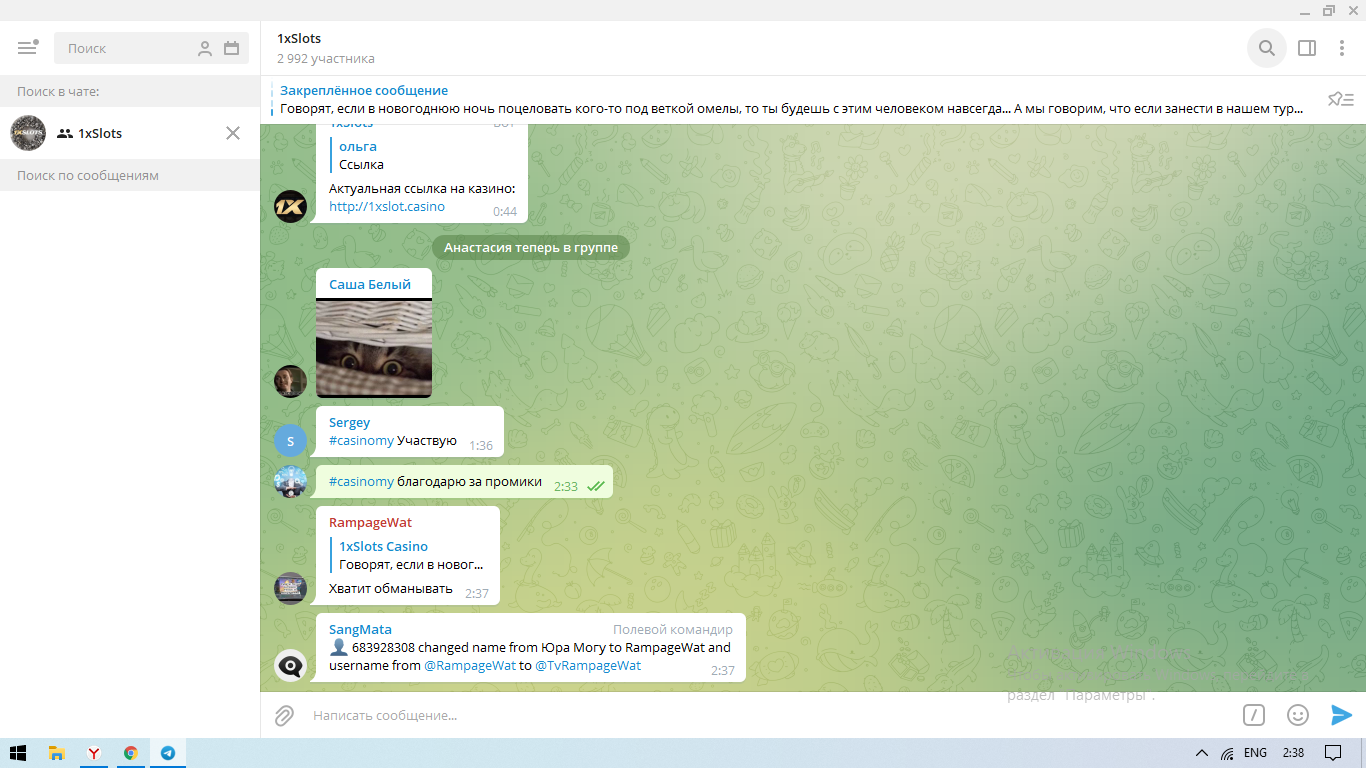The image size is (1366, 768).
Task: Expand Windows system tray hidden icons
Action: tap(1201, 753)
